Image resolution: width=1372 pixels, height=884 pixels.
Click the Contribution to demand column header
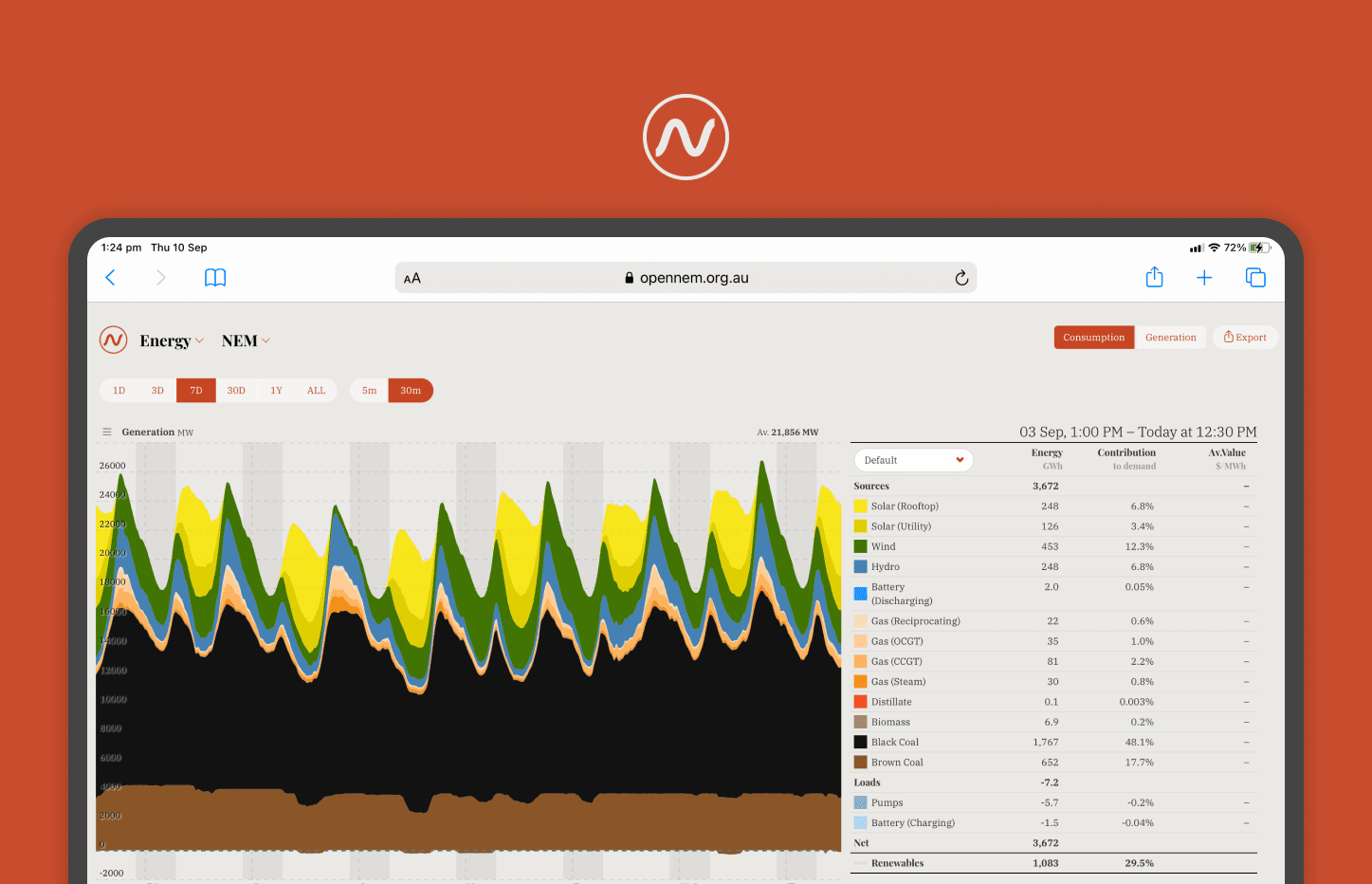1126,459
